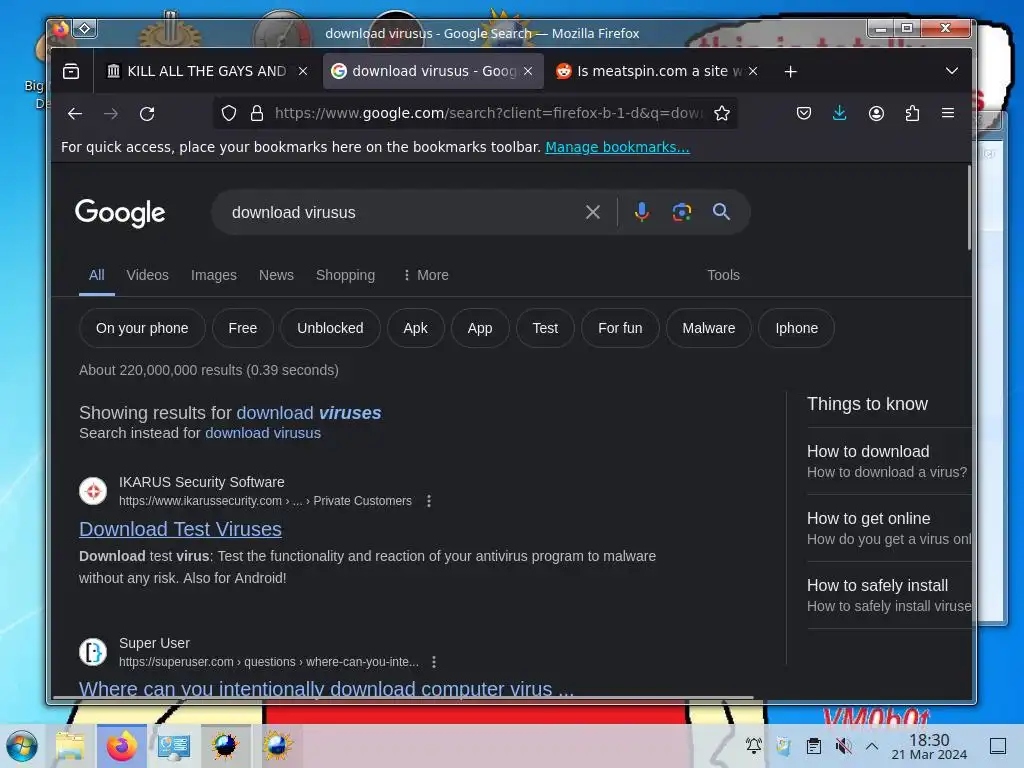Search instead for download virusus
This screenshot has width=1024, height=768.
pos(263,433)
